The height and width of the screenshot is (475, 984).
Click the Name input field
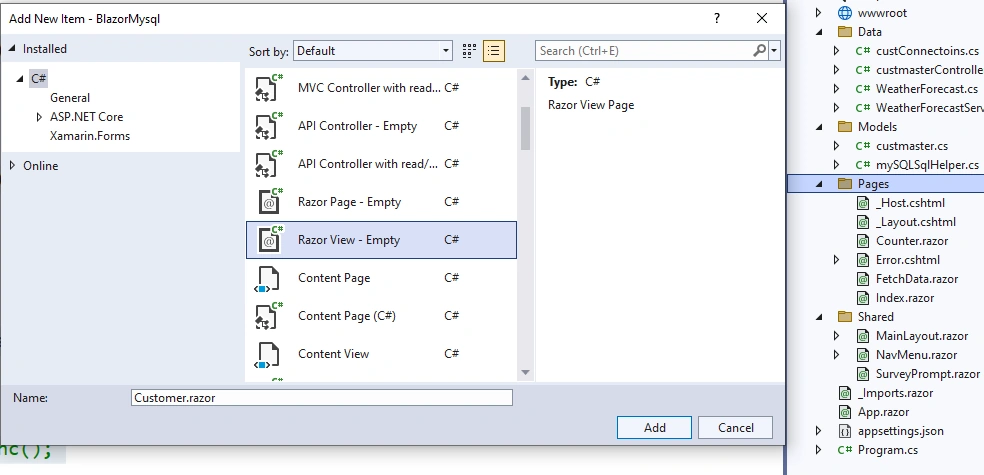pyautogui.click(x=322, y=398)
